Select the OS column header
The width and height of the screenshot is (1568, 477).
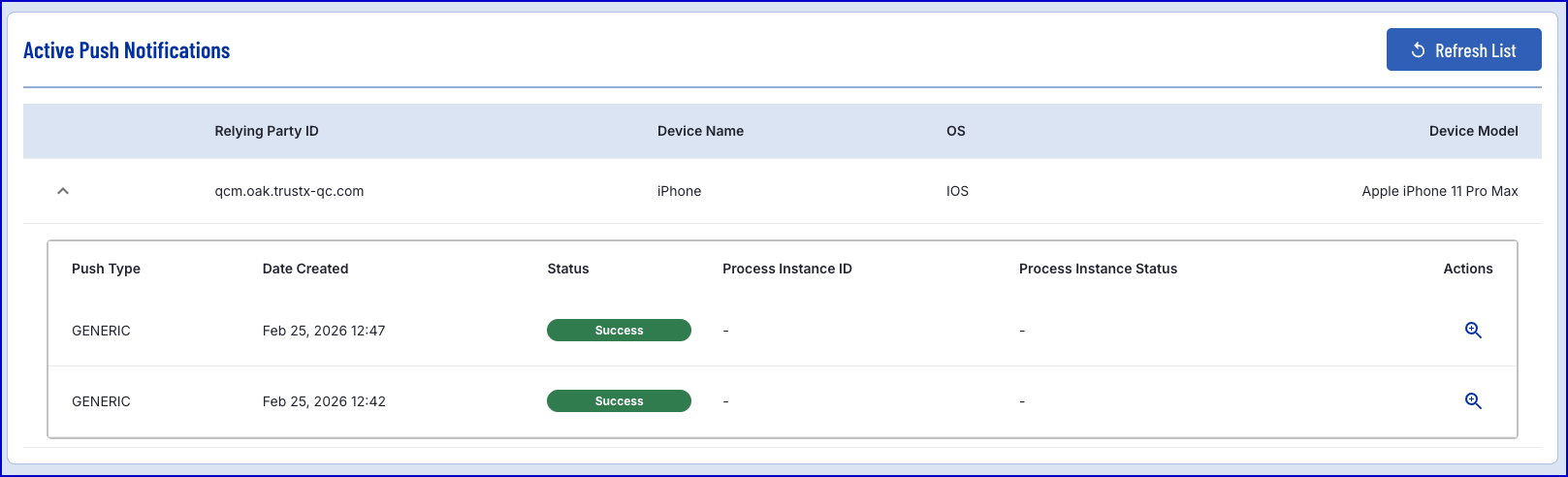pos(956,131)
